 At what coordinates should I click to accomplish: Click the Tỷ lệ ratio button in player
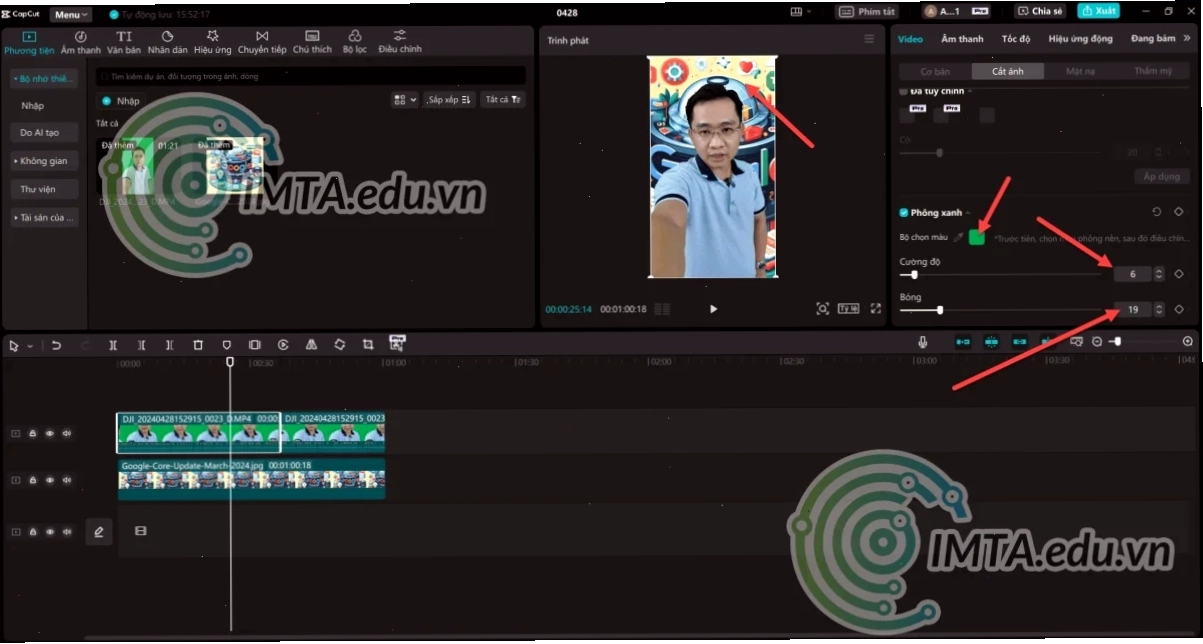point(848,308)
